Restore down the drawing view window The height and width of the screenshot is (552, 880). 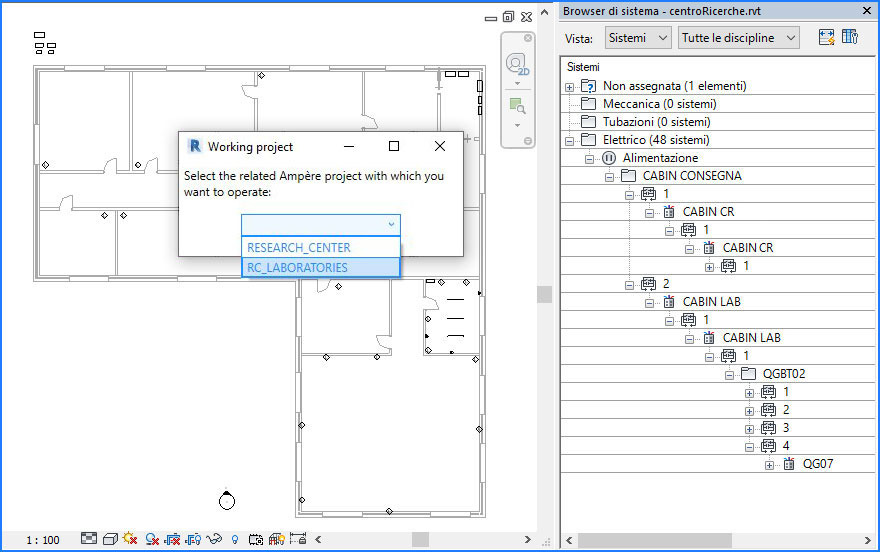[508, 17]
